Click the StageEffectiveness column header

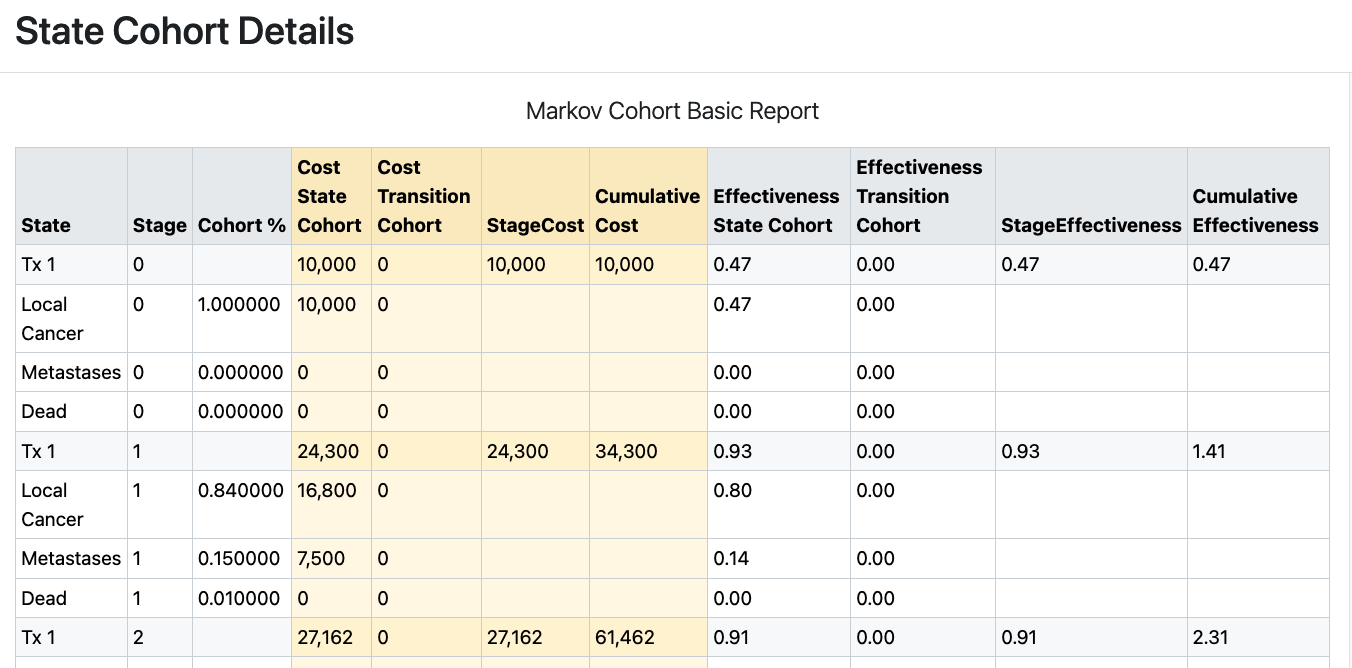[x=1090, y=225]
